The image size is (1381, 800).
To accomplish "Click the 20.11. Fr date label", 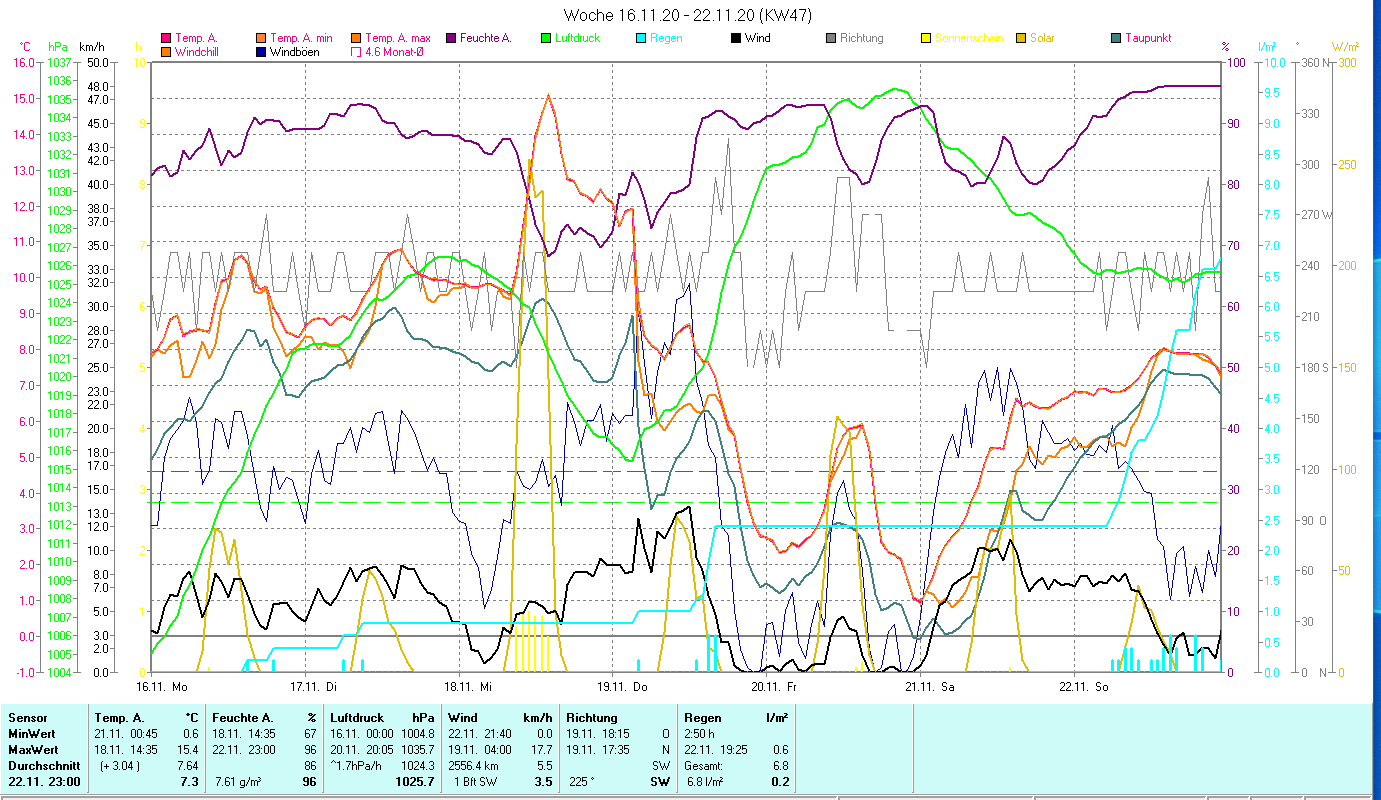I will [774, 686].
